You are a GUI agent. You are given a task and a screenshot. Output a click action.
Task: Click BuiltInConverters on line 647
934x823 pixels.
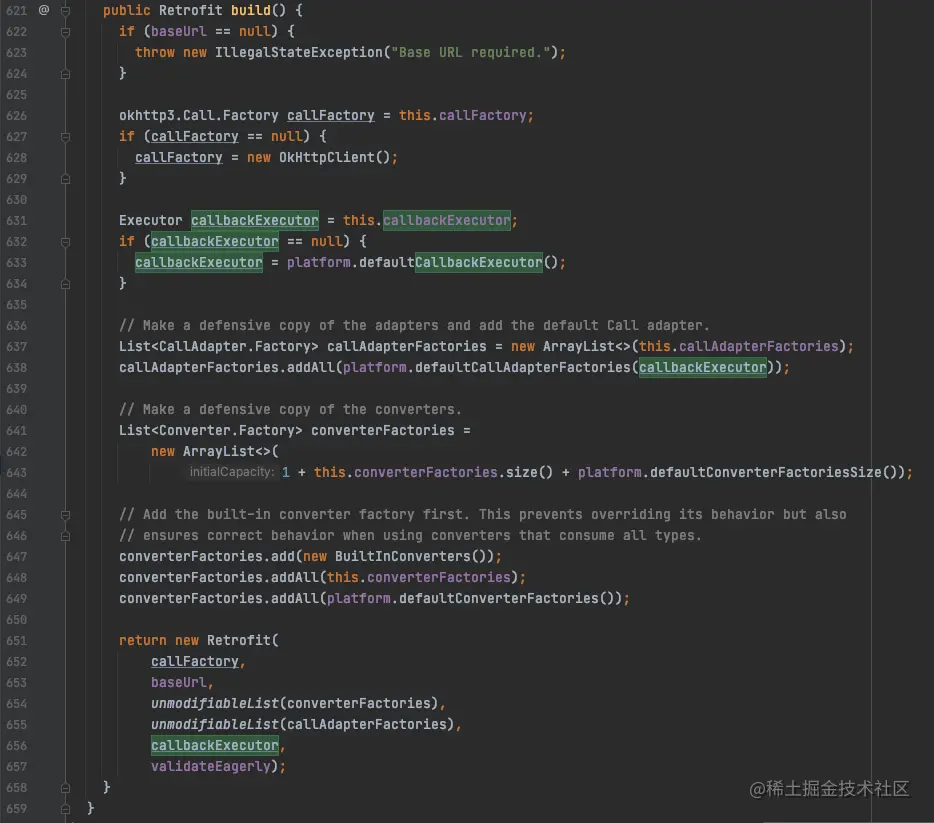pyautogui.click(x=403, y=556)
